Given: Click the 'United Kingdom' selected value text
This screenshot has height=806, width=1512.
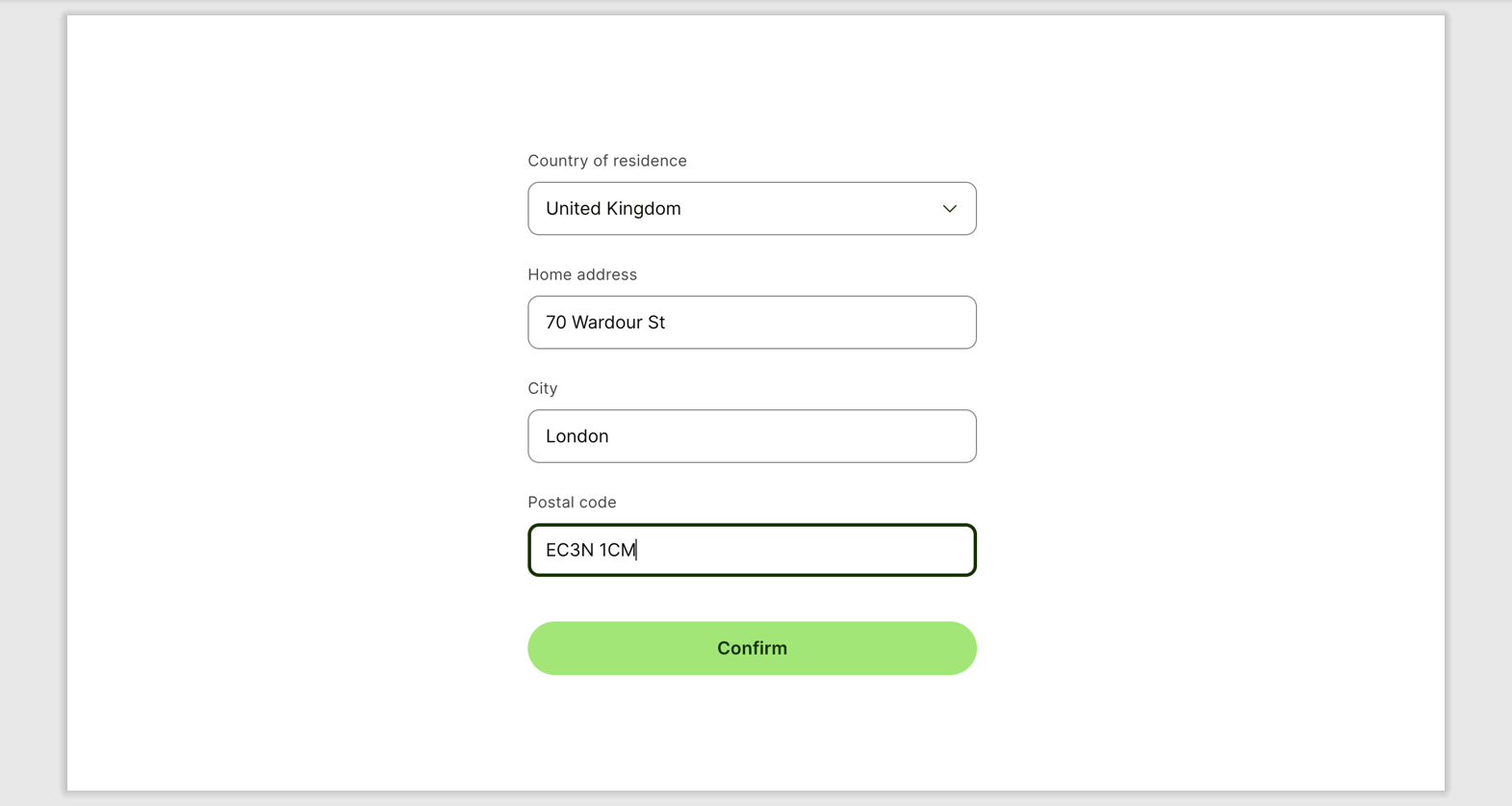Looking at the screenshot, I should (x=613, y=209).
